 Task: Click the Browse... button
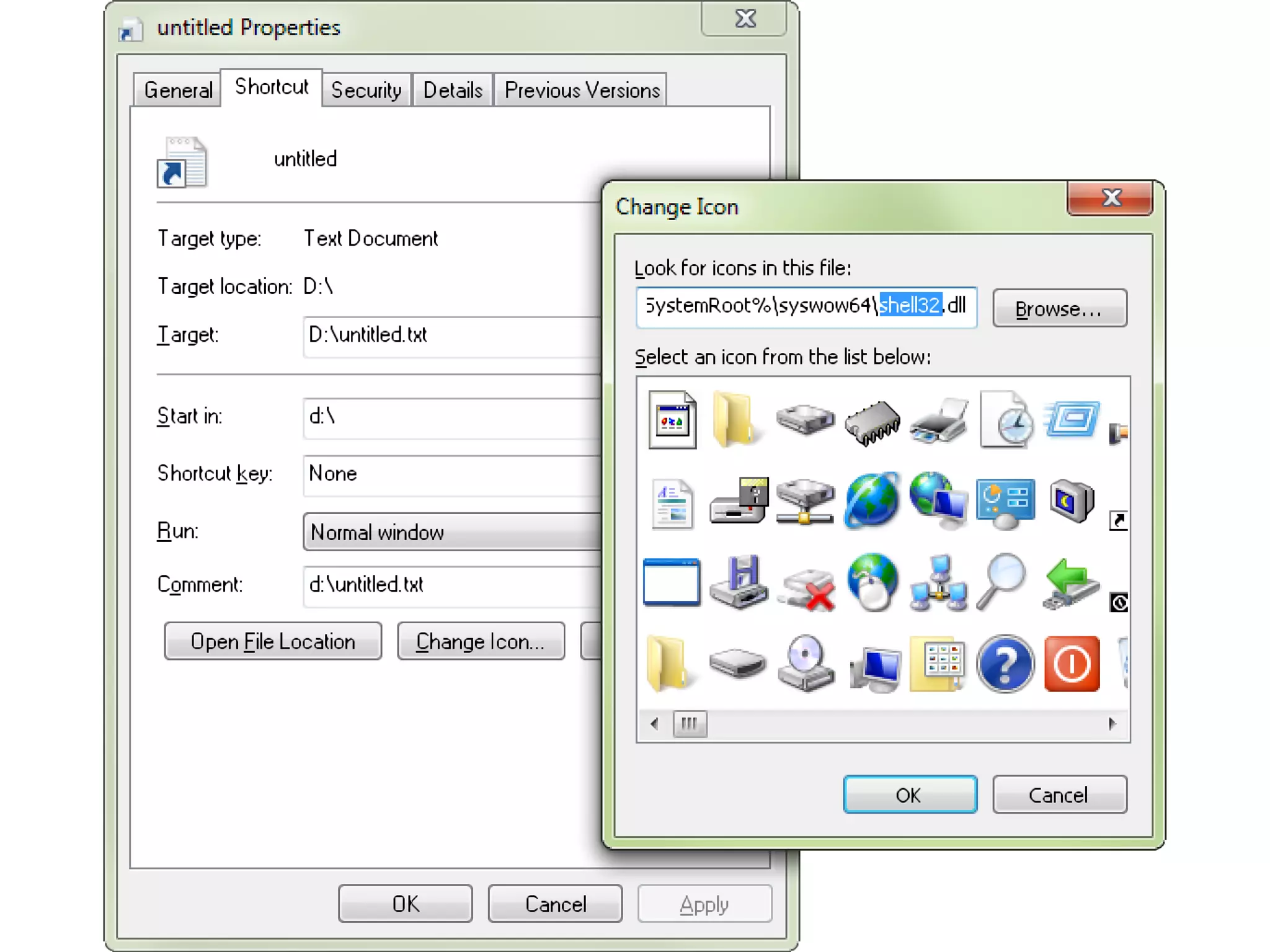[1059, 308]
